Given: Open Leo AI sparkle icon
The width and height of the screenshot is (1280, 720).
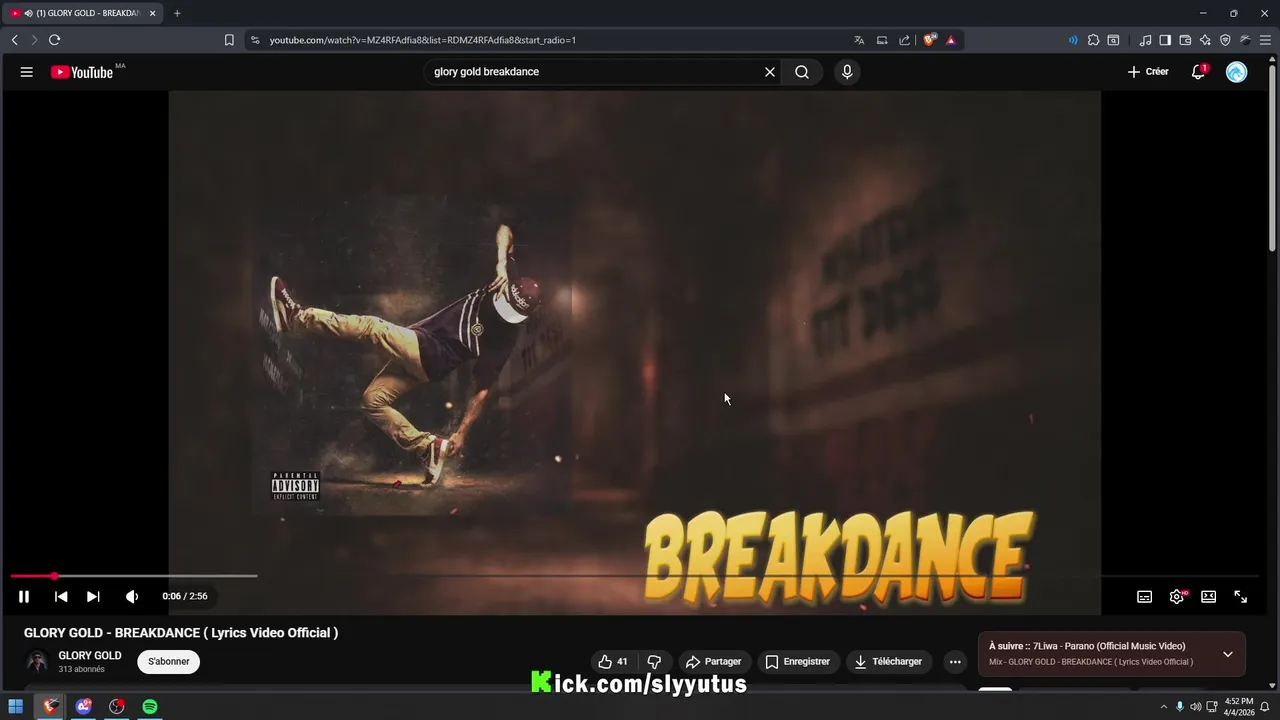Looking at the screenshot, I should tap(1205, 40).
